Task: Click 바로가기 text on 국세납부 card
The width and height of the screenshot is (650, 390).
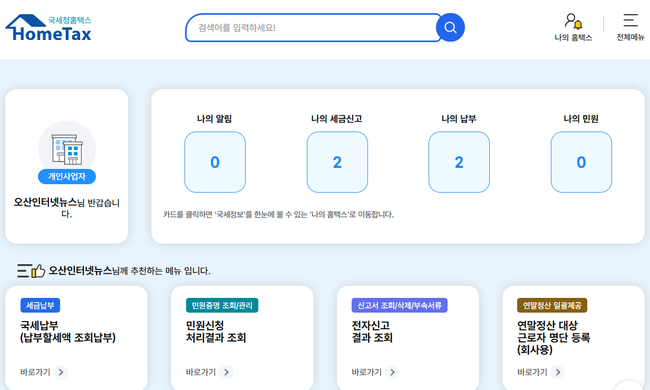Action: [x=35, y=372]
